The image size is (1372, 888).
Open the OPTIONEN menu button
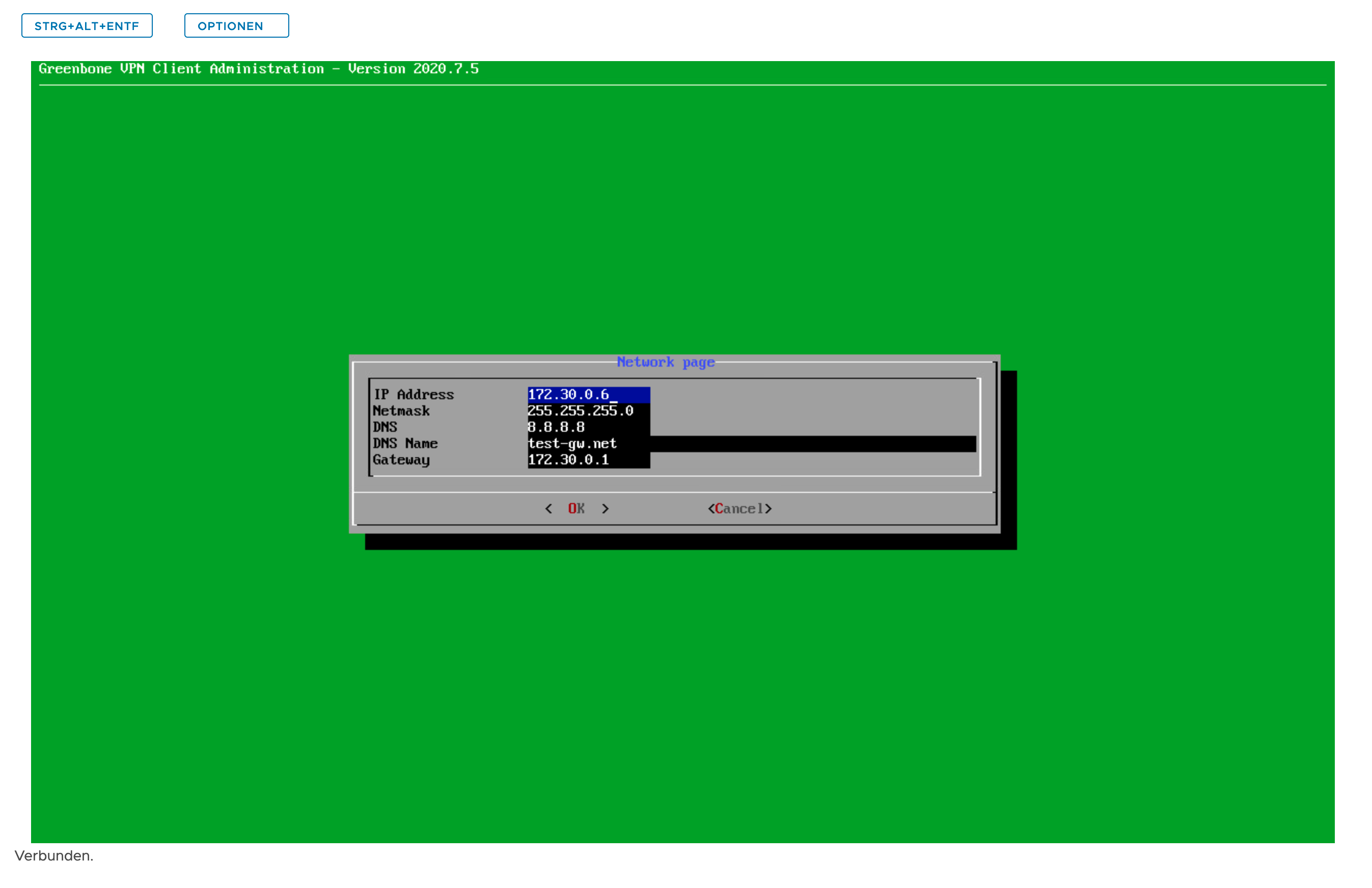click(237, 26)
